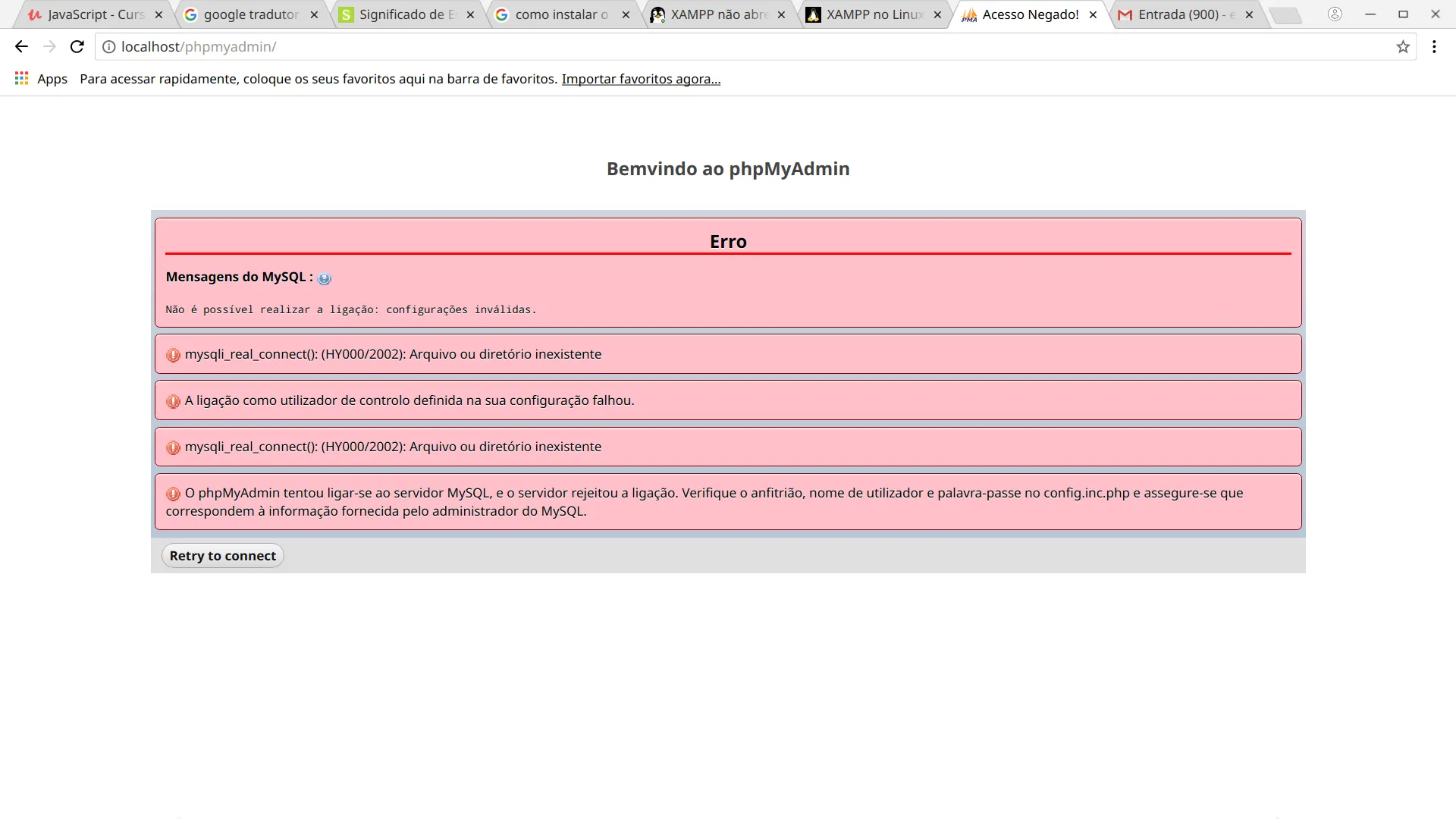Click first mysqli_real_connect error warning icon
The height and width of the screenshot is (819, 1456).
(x=174, y=355)
